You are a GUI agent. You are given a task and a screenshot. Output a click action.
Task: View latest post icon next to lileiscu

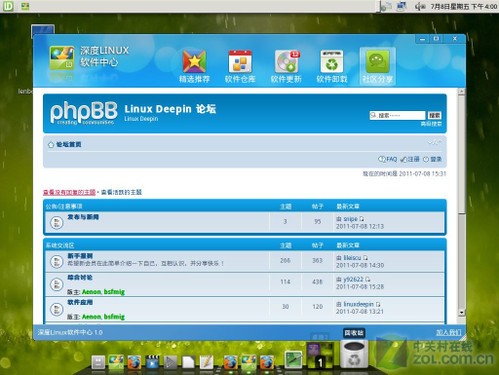366,258
